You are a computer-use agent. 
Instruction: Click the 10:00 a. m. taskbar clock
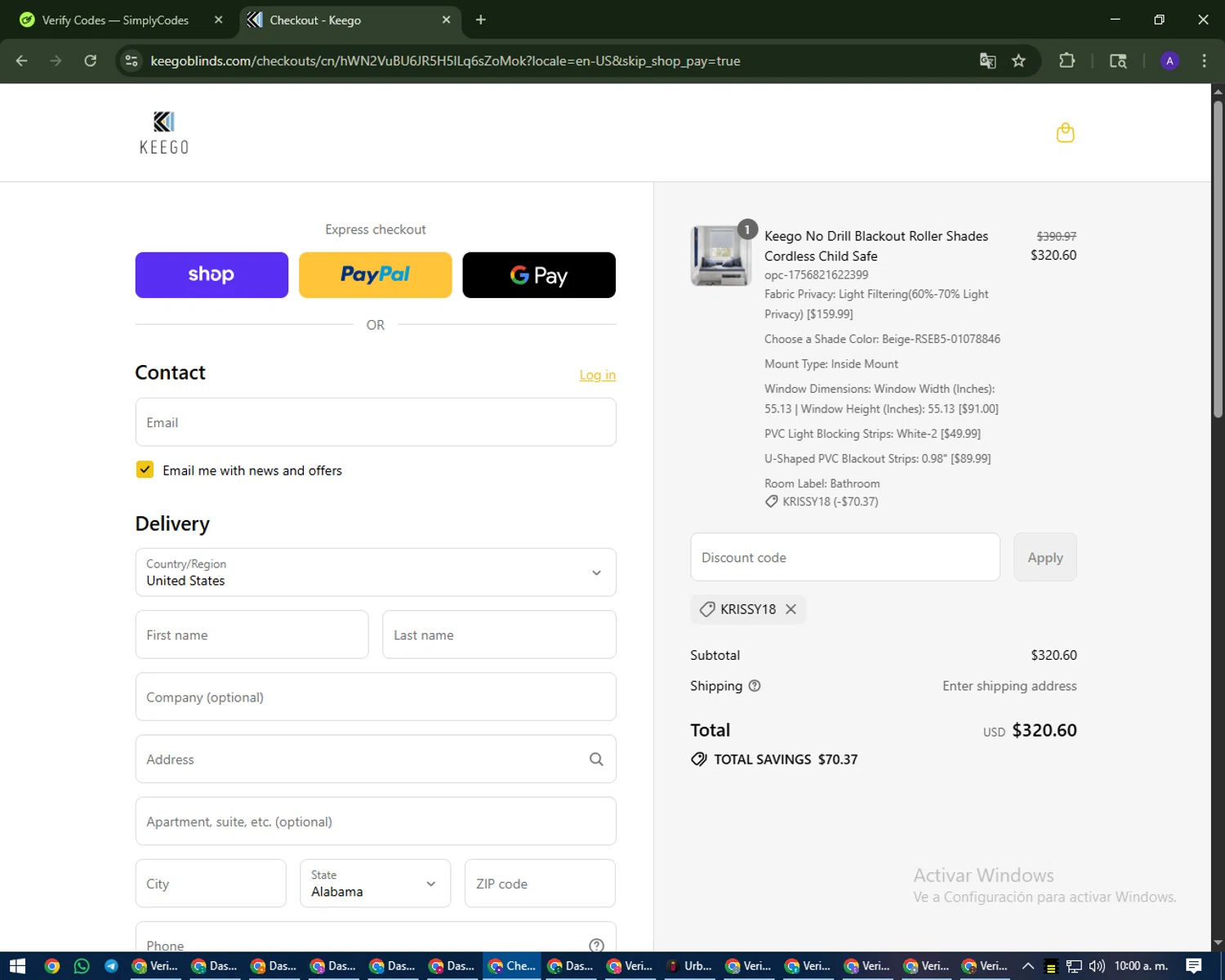[x=1141, y=966]
